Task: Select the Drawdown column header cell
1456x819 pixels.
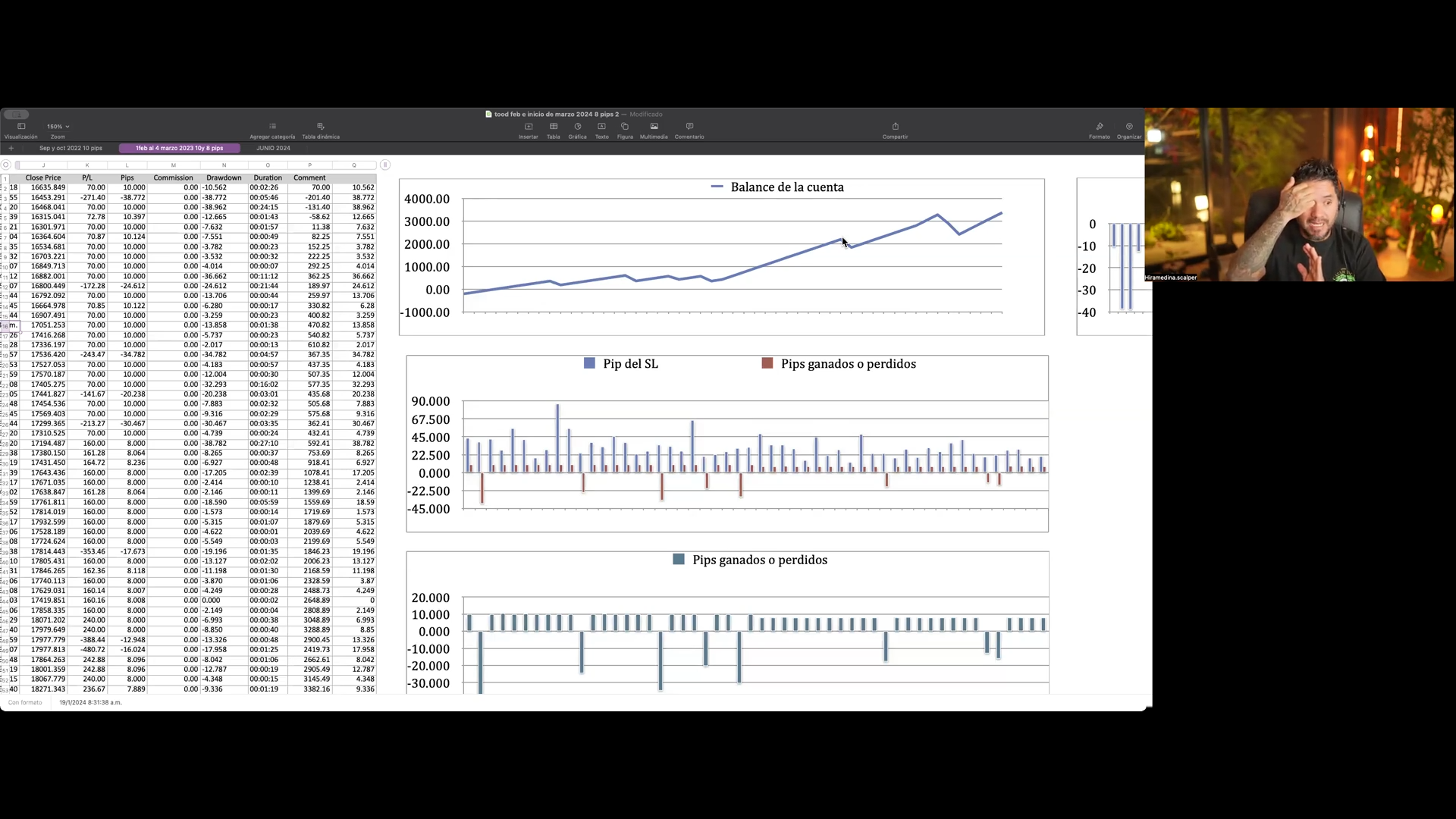Action: click(224, 178)
